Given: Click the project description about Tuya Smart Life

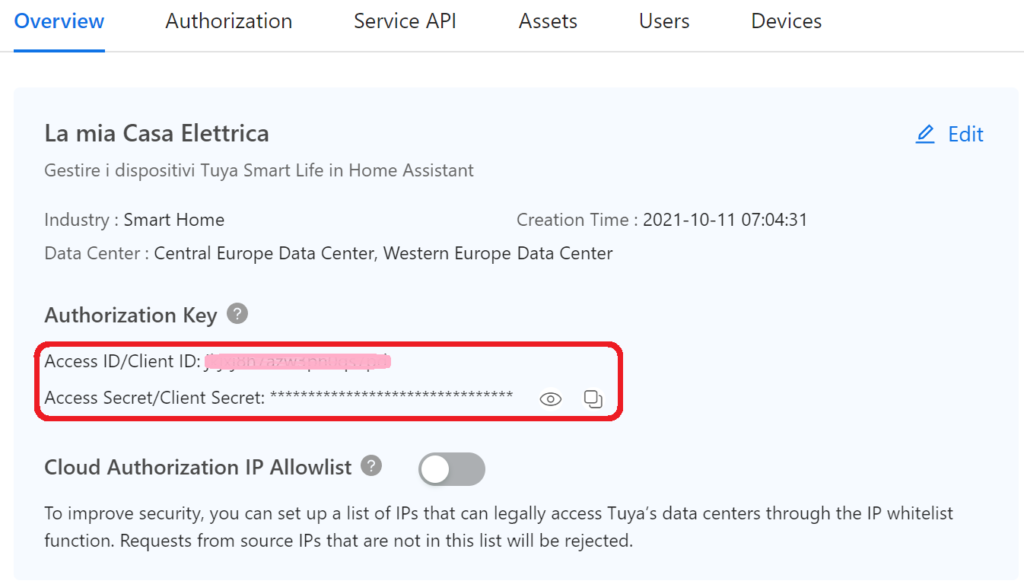Looking at the screenshot, I should (x=259, y=170).
